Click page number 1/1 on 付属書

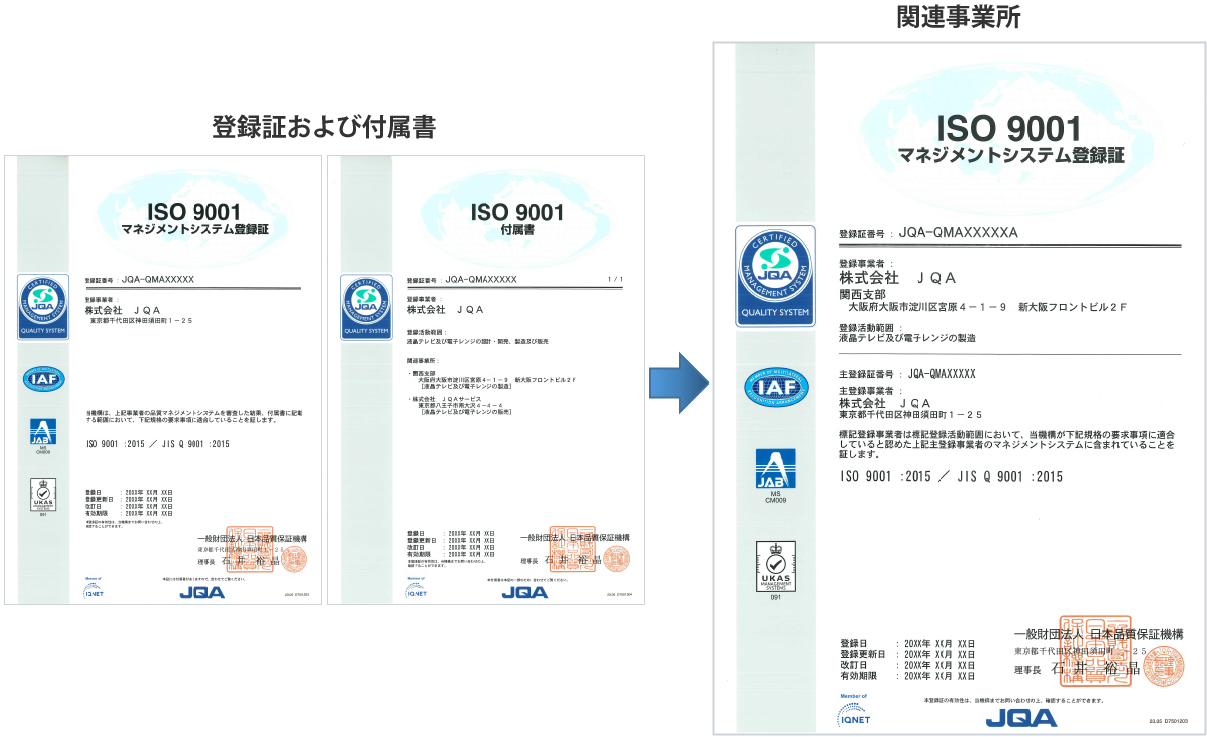[x=616, y=279]
